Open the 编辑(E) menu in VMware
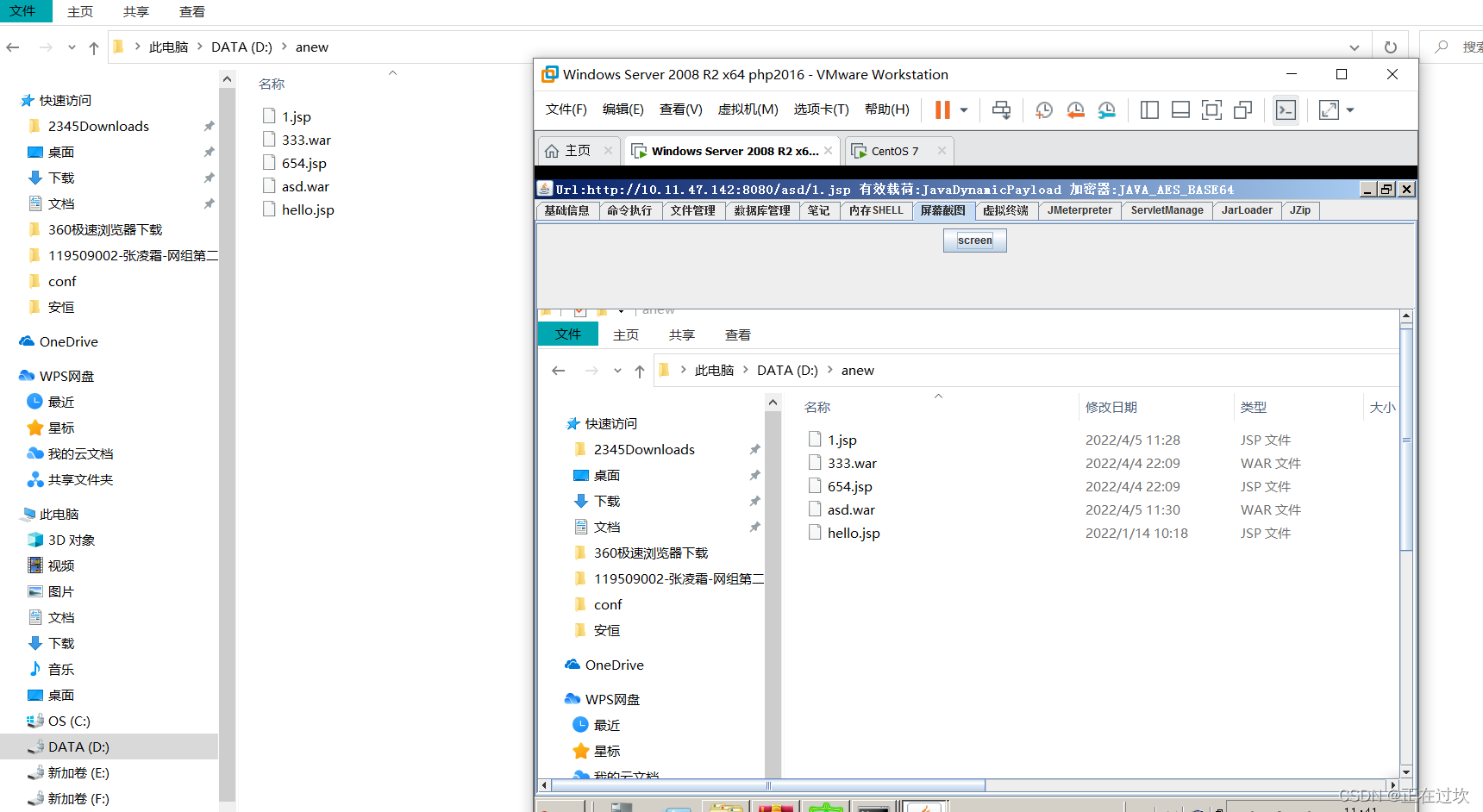1483x812 pixels. [x=623, y=109]
